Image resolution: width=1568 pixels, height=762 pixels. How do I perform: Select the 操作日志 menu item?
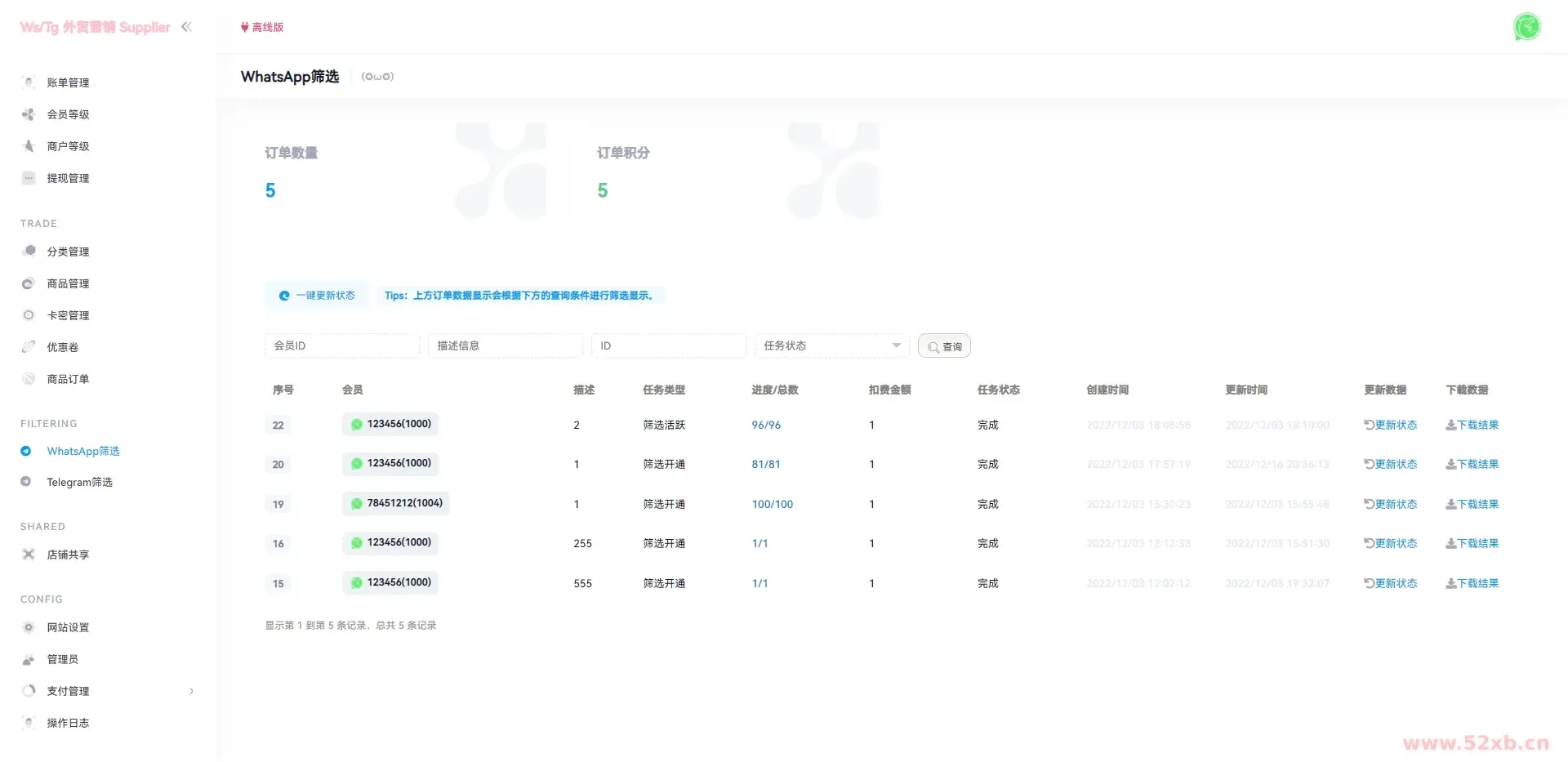68,723
